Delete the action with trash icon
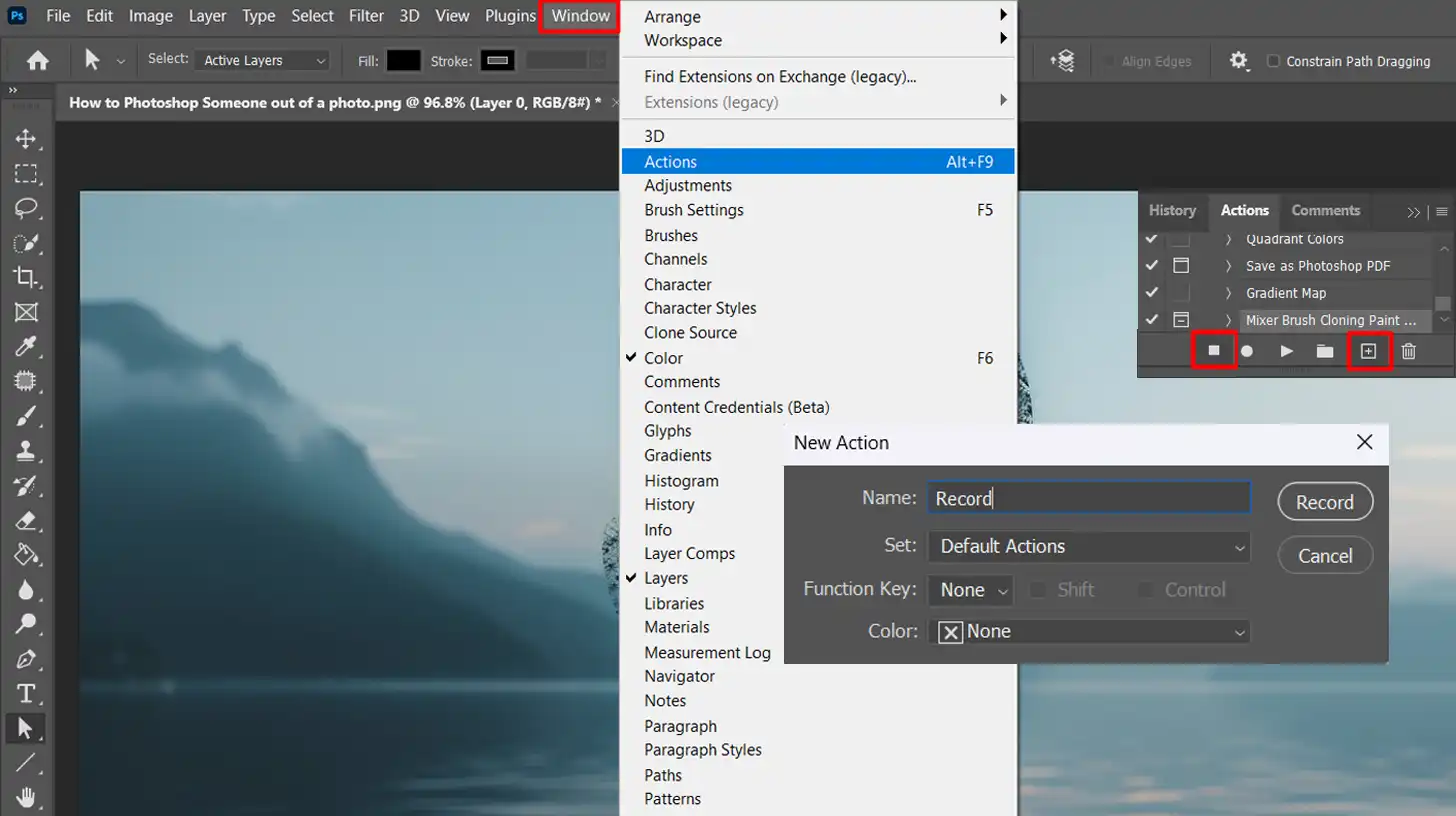1456x816 pixels. pos(1408,351)
